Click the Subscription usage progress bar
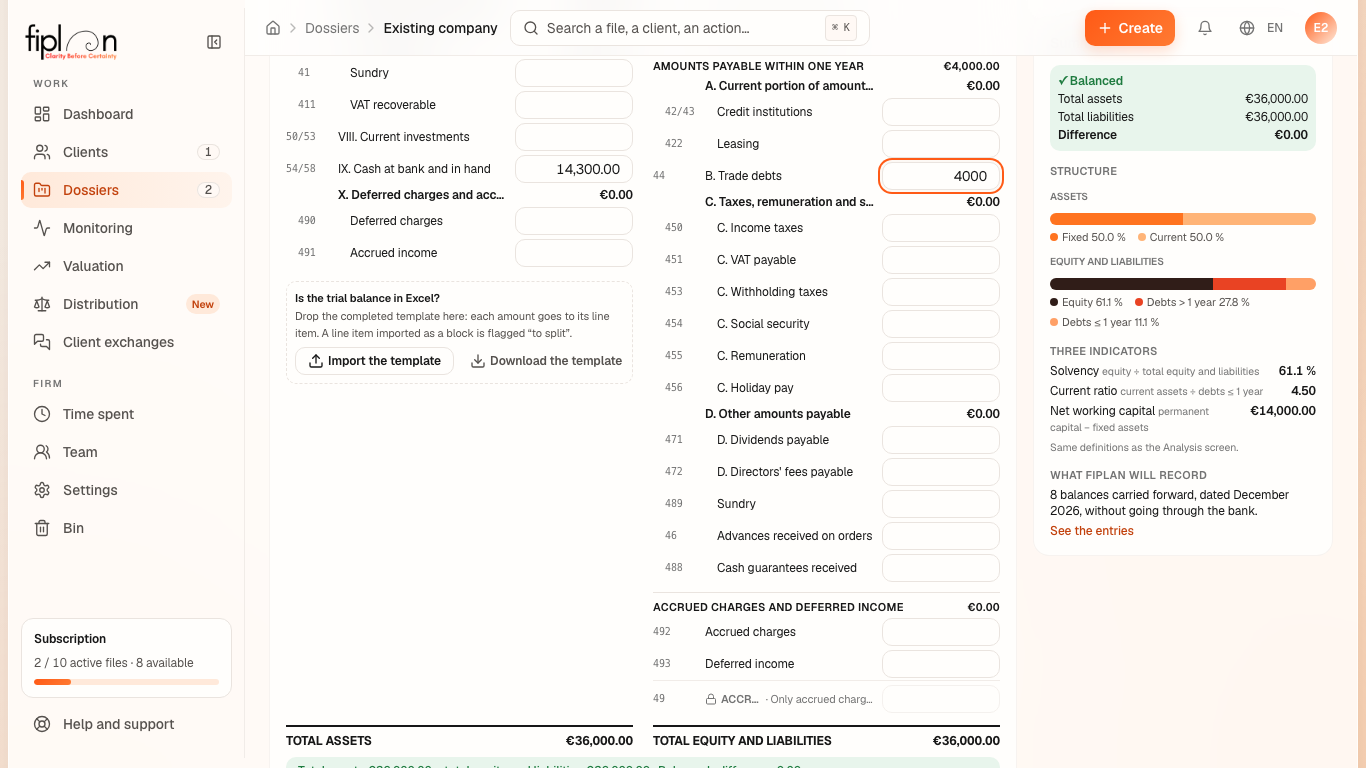Screen dimensions: 1366x768 coord(126,682)
